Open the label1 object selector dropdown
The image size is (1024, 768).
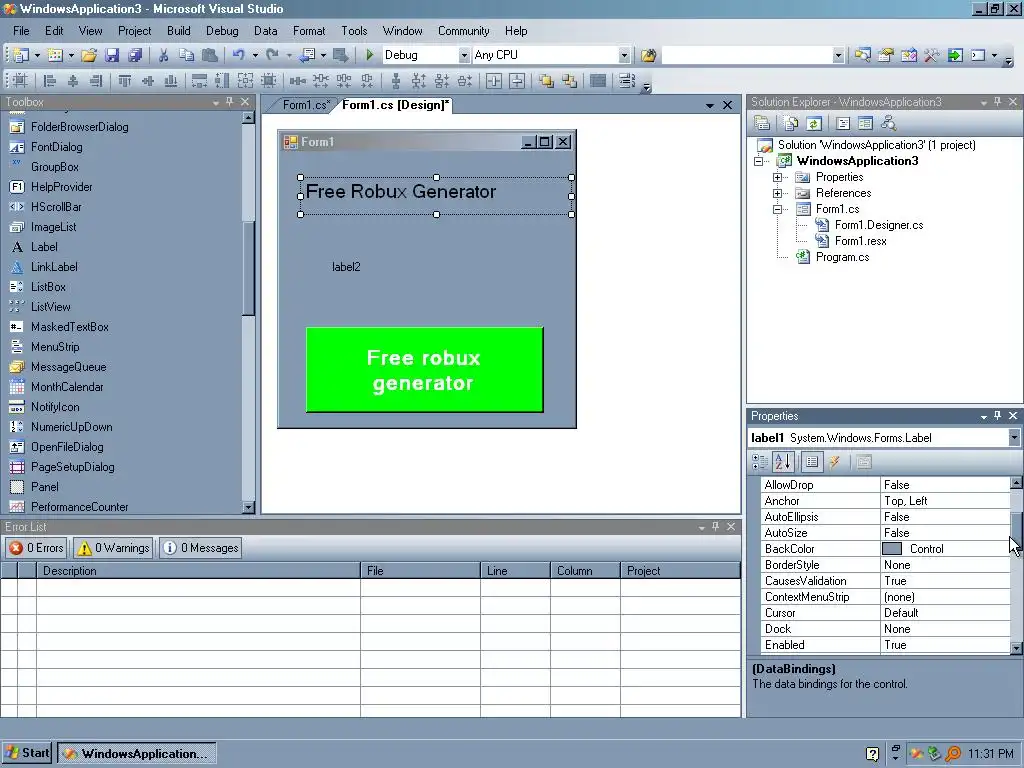(x=1014, y=438)
